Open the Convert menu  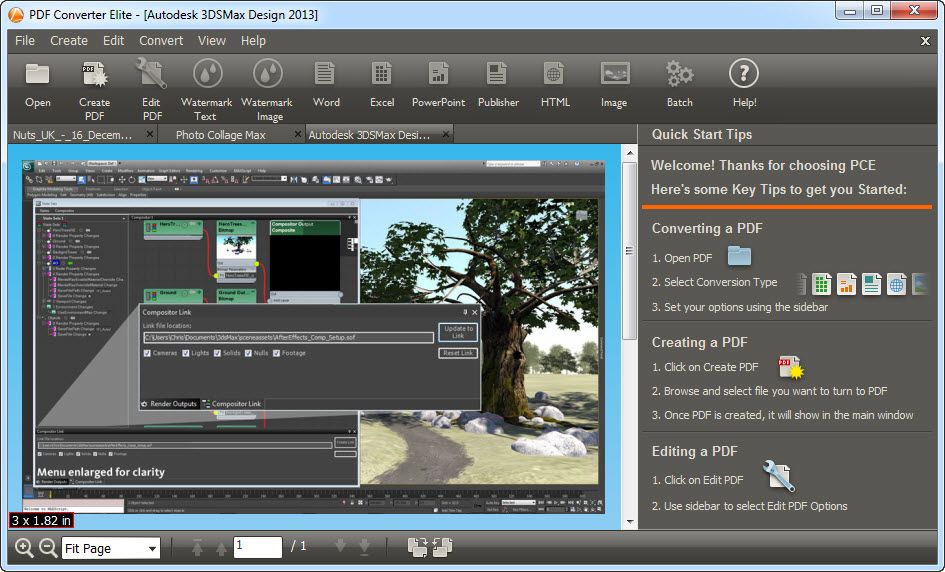(x=161, y=40)
